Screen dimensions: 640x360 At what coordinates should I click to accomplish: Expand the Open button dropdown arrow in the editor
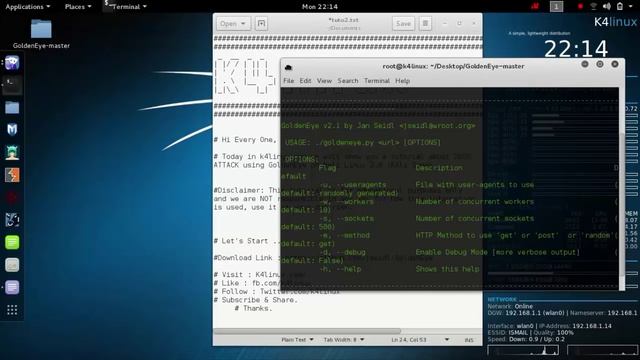[244, 24]
